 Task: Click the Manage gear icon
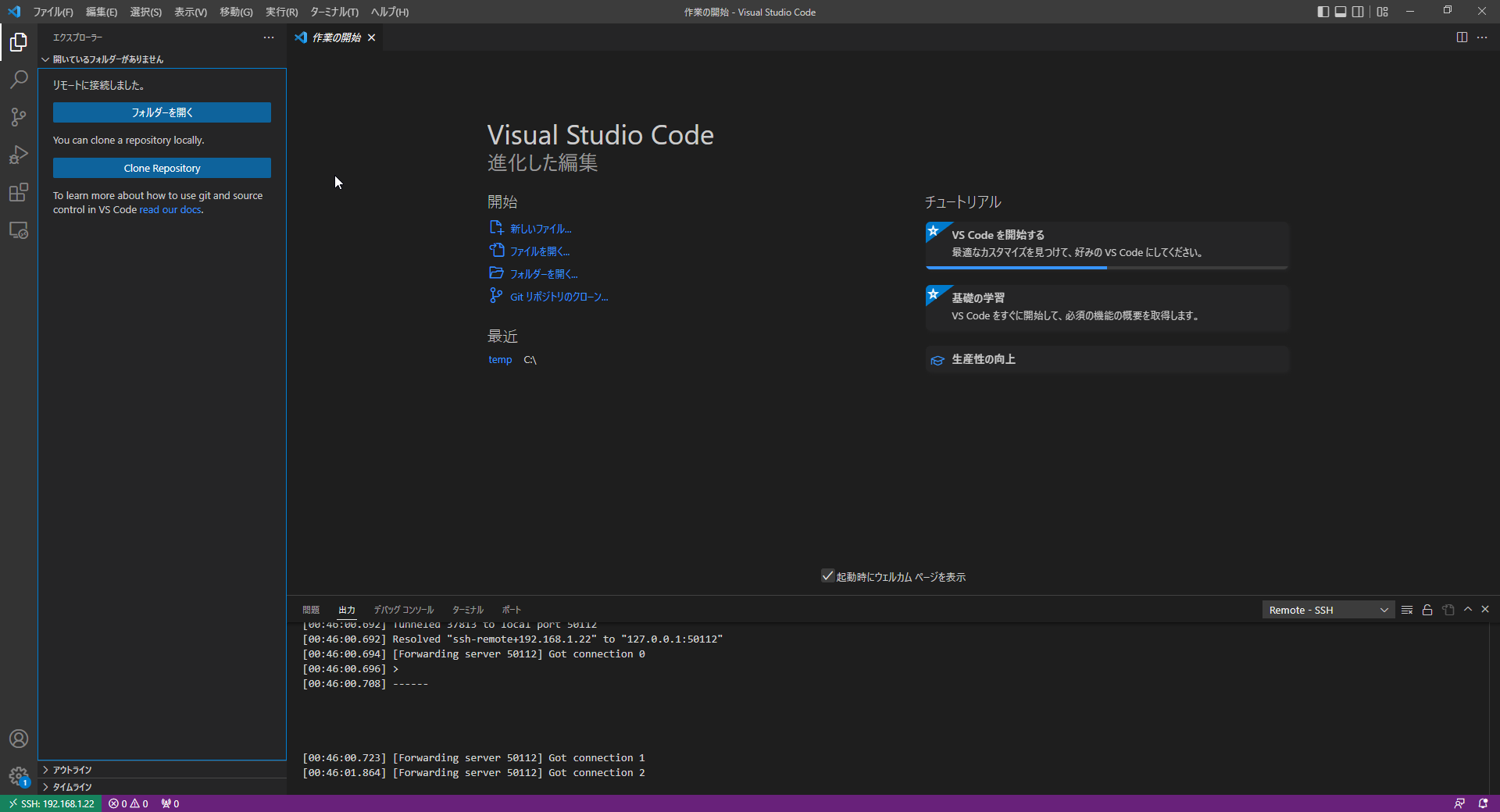pos(19,776)
